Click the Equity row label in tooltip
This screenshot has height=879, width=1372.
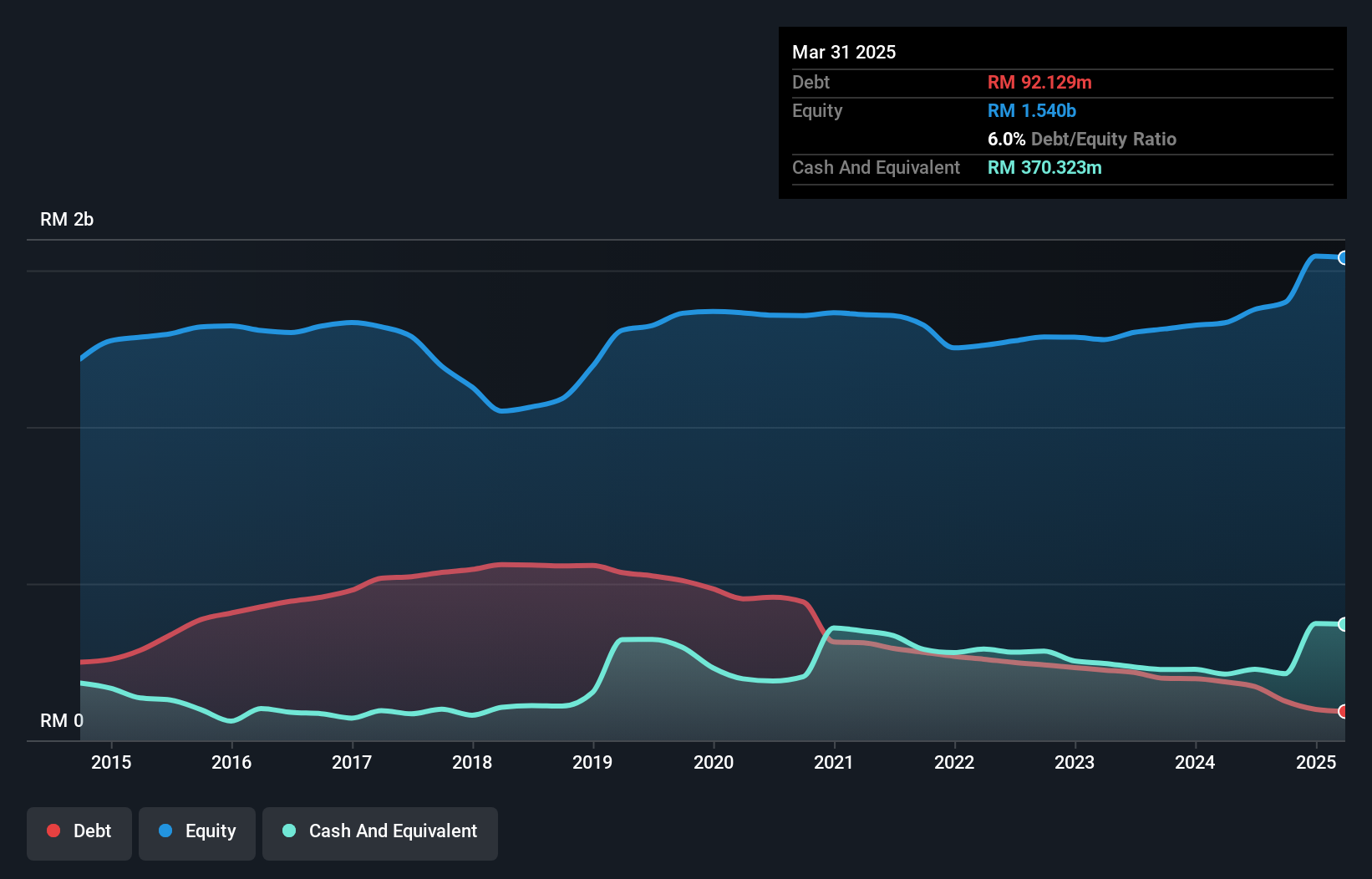coord(817,110)
